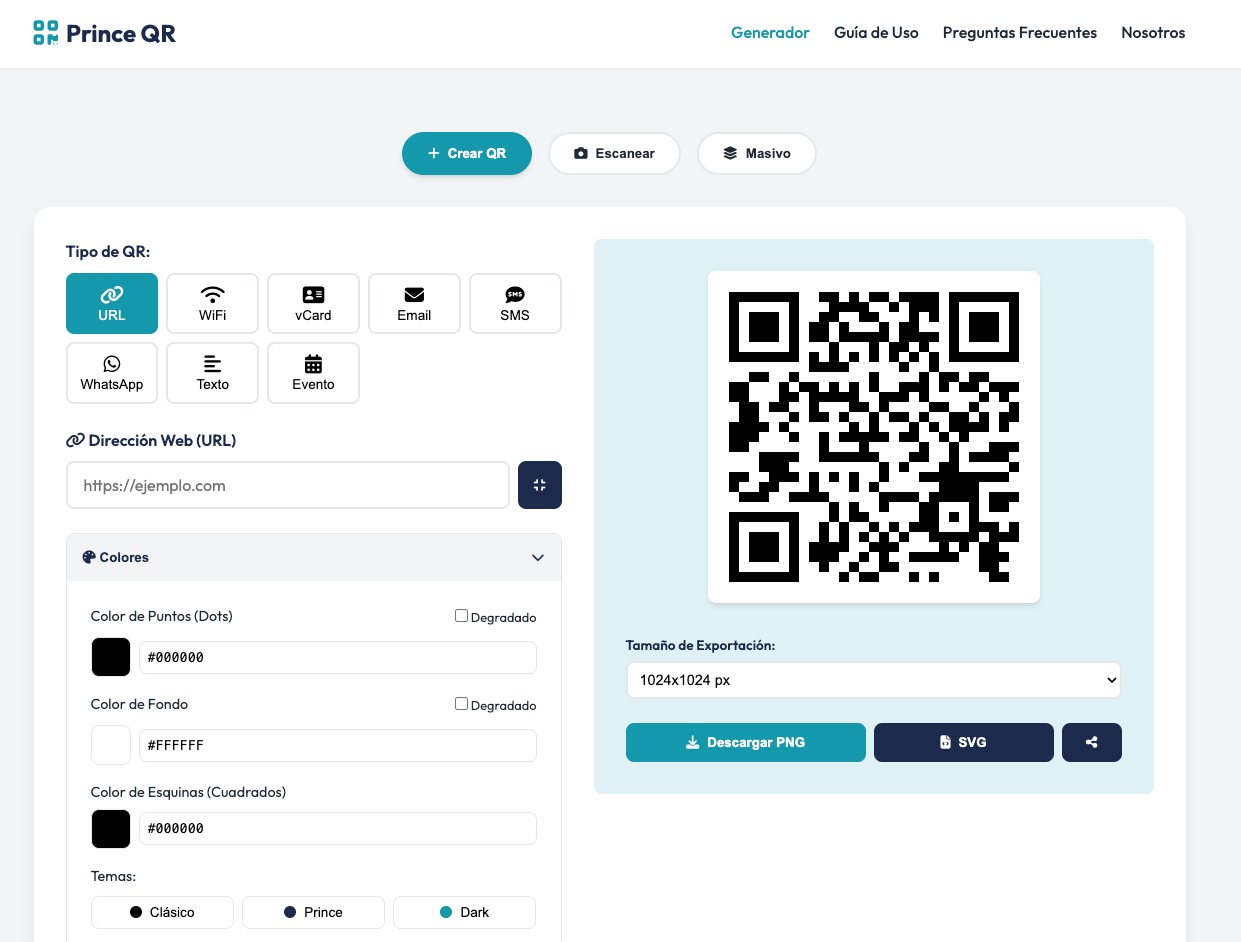Open the Color de Esquinas swatch
This screenshot has width=1241, height=942.
[x=111, y=829]
